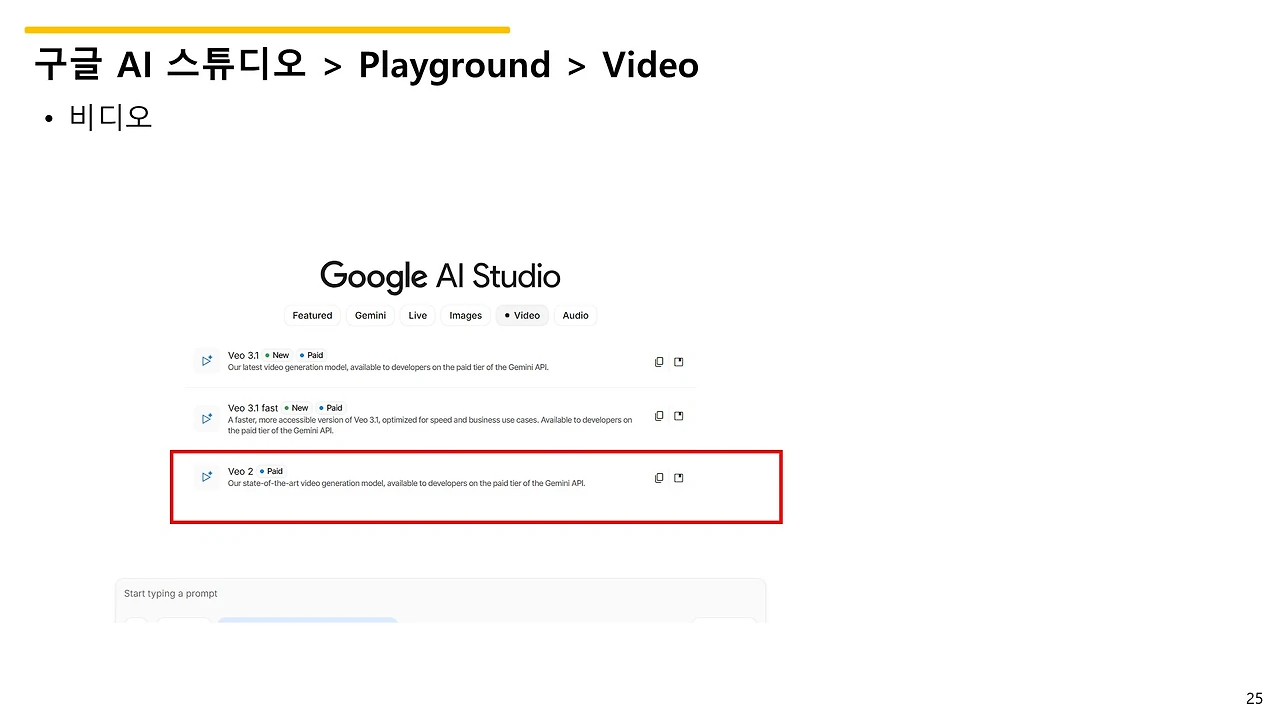Click the New badge beside Veo 3.1
1280x720 pixels.
[x=277, y=355]
